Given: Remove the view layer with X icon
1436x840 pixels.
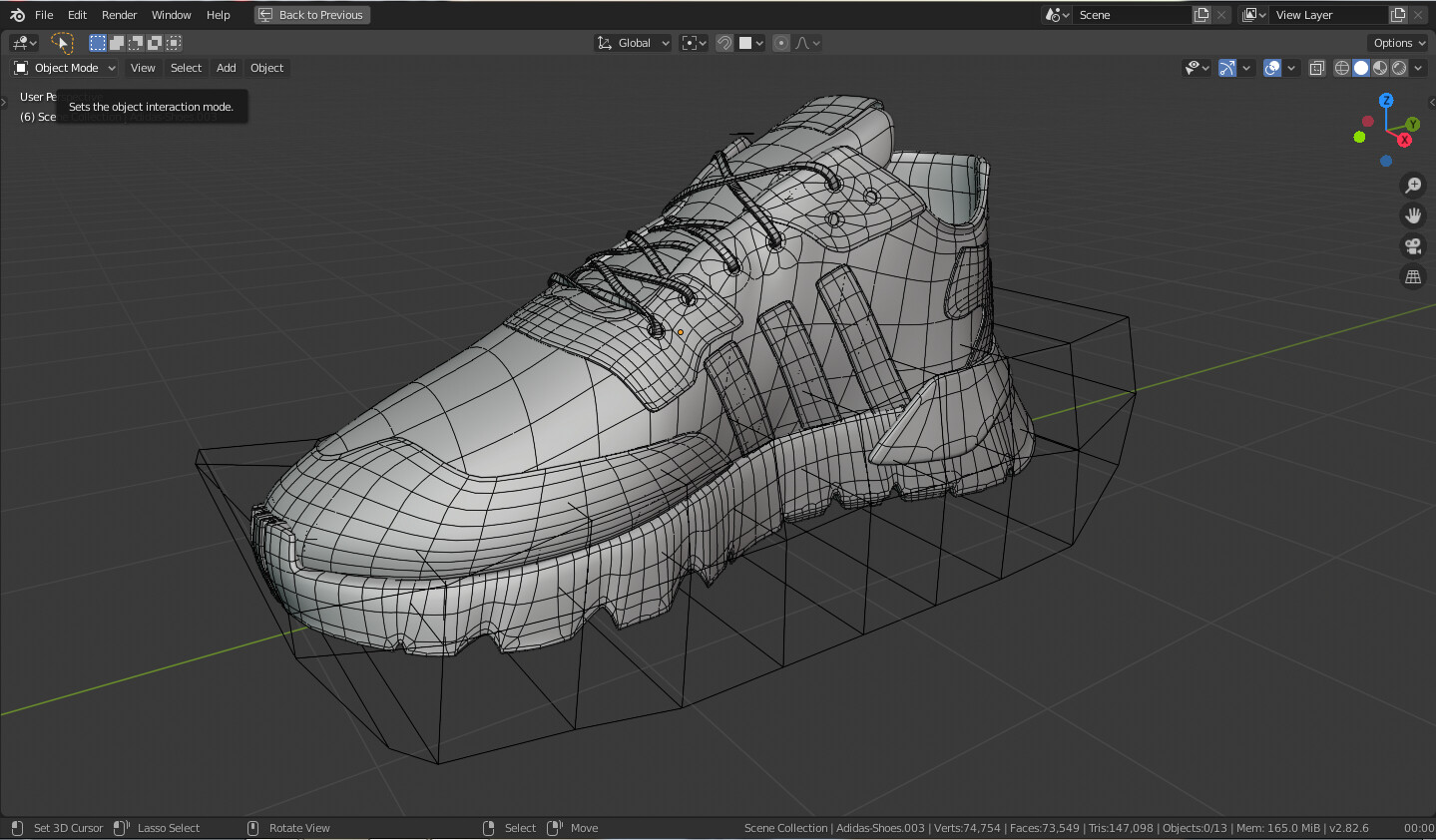Looking at the screenshot, I should 1418,15.
